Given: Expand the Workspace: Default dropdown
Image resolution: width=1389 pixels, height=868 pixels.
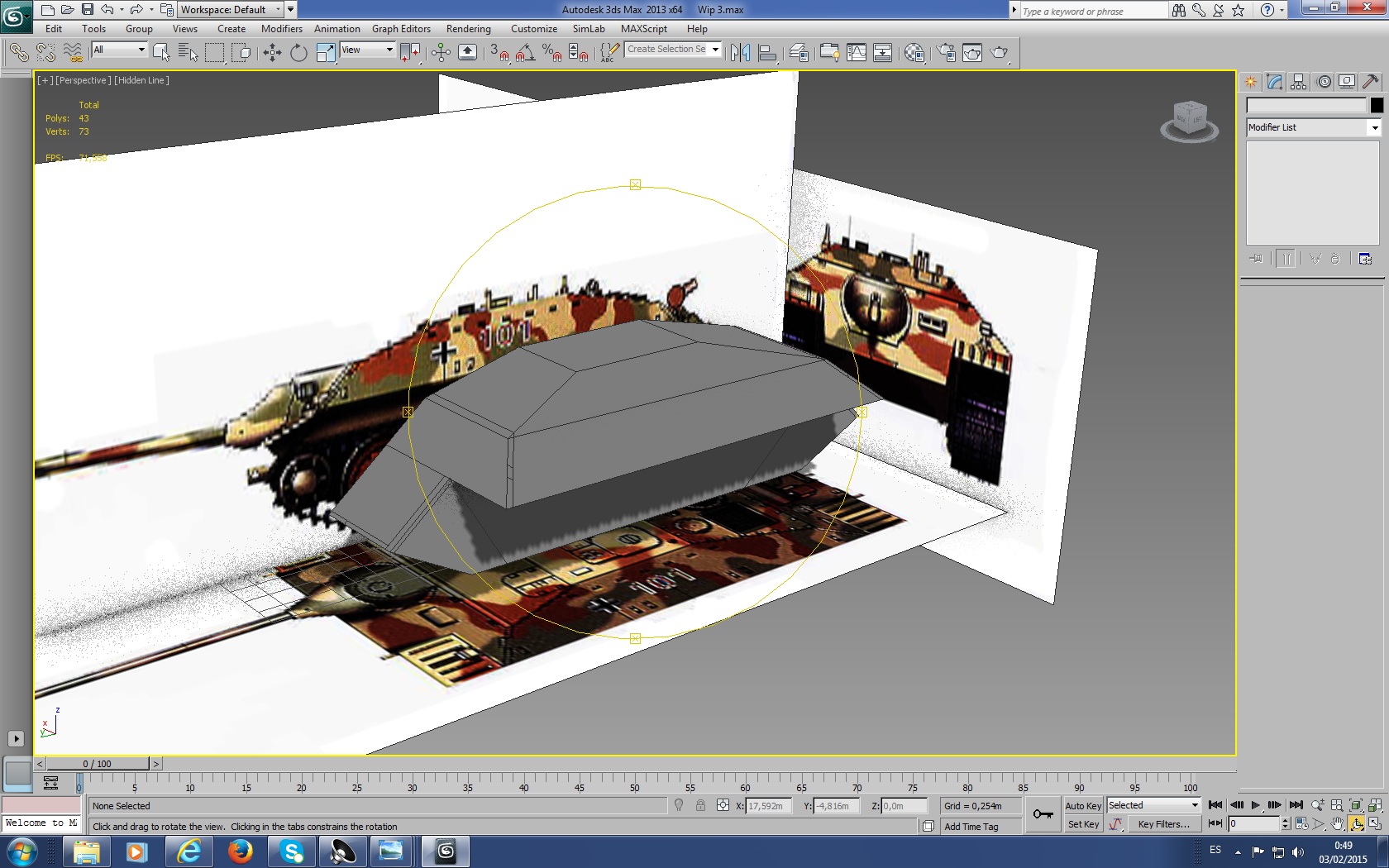Looking at the screenshot, I should pyautogui.click(x=231, y=10).
